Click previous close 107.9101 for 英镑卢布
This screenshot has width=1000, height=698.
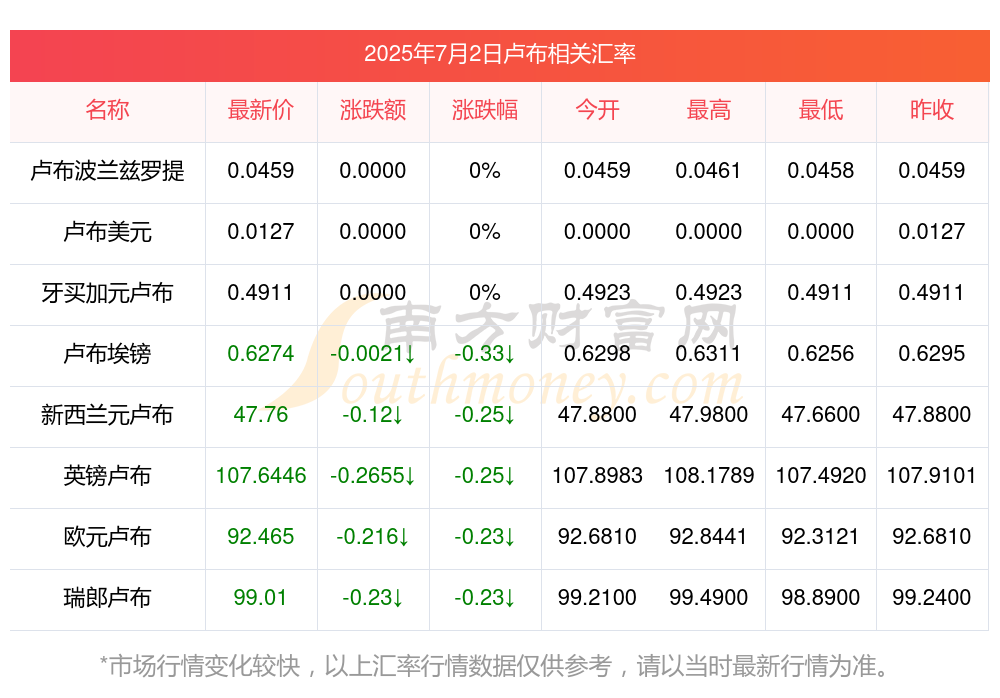[x=932, y=476]
